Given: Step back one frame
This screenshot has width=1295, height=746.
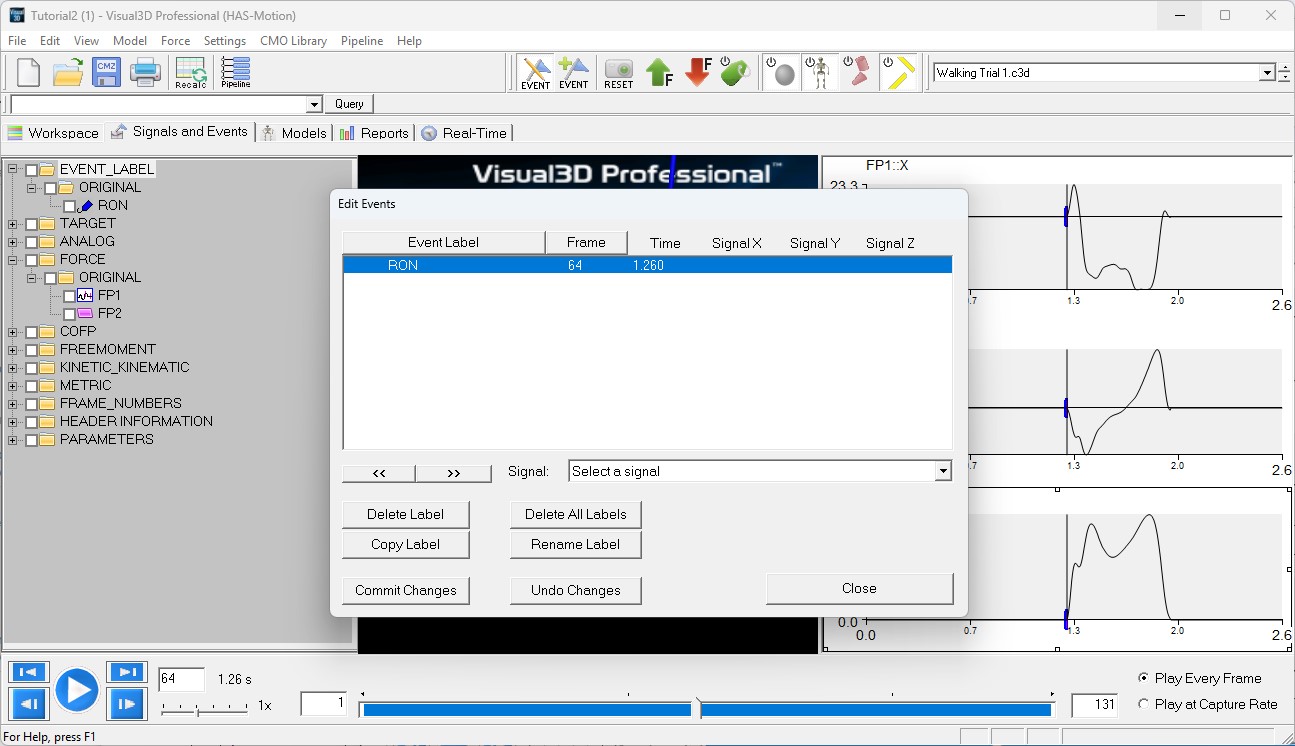Looking at the screenshot, I should [x=29, y=704].
